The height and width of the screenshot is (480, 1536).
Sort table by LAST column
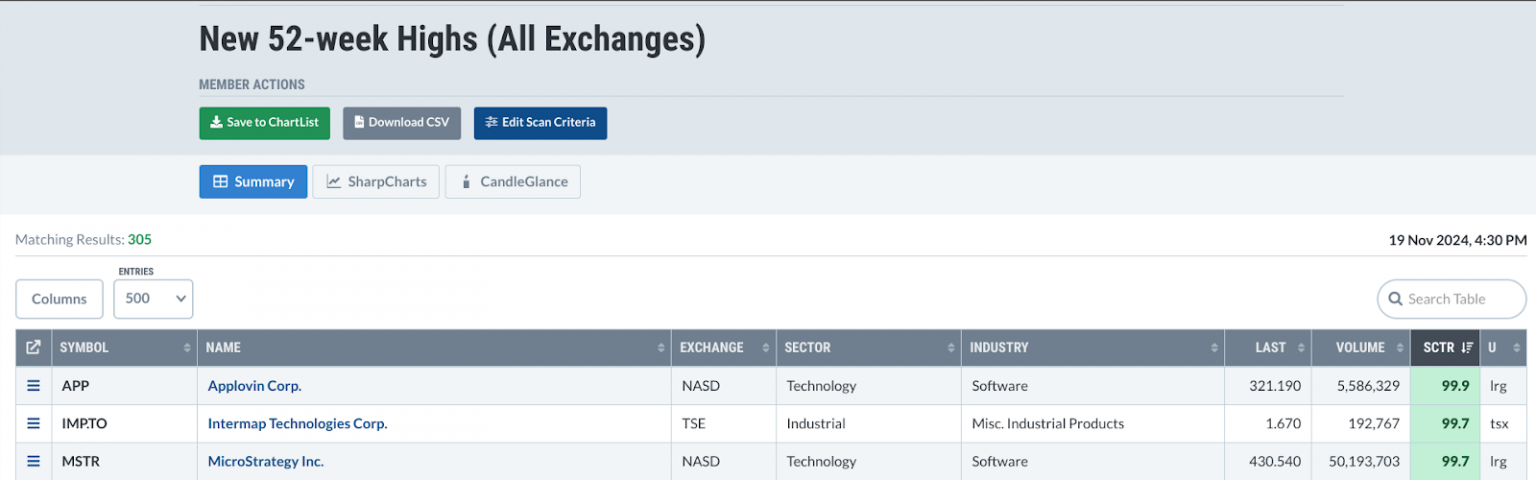(x=1268, y=348)
